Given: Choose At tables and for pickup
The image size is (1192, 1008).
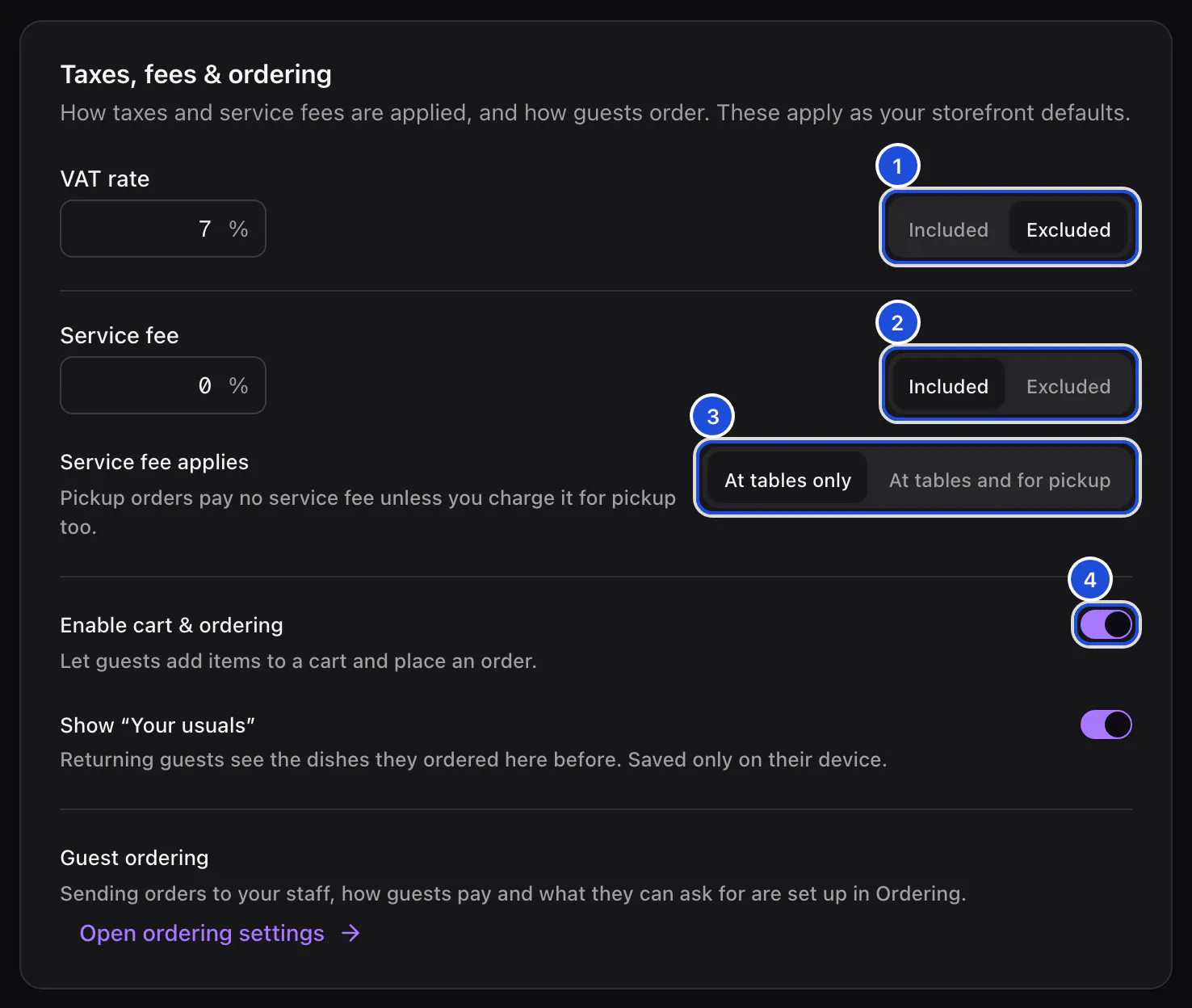Looking at the screenshot, I should point(1000,480).
